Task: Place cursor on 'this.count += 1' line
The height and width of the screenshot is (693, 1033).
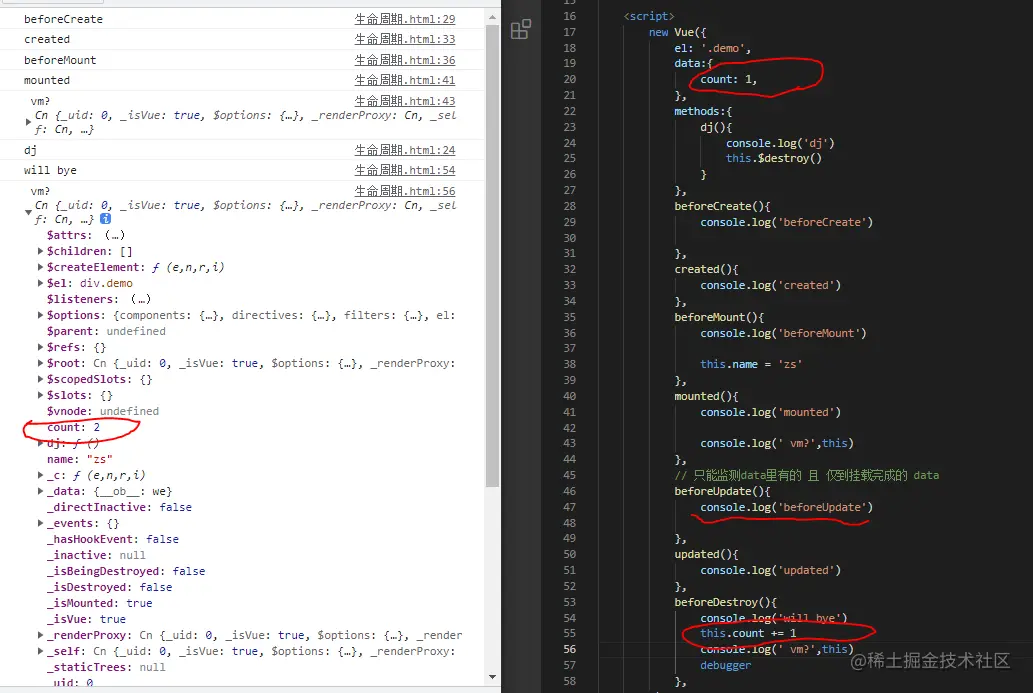Action: coord(748,633)
